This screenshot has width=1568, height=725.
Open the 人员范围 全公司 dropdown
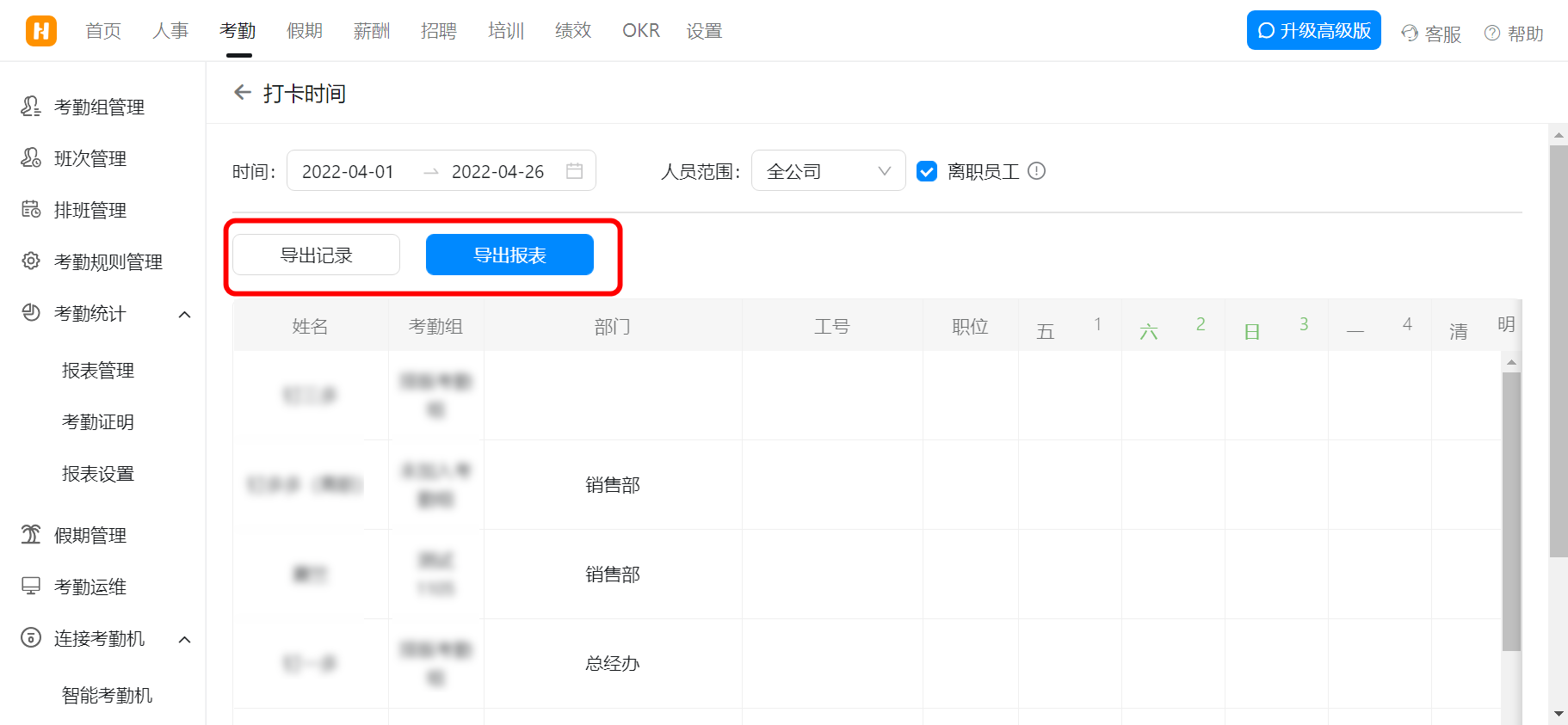coord(828,171)
